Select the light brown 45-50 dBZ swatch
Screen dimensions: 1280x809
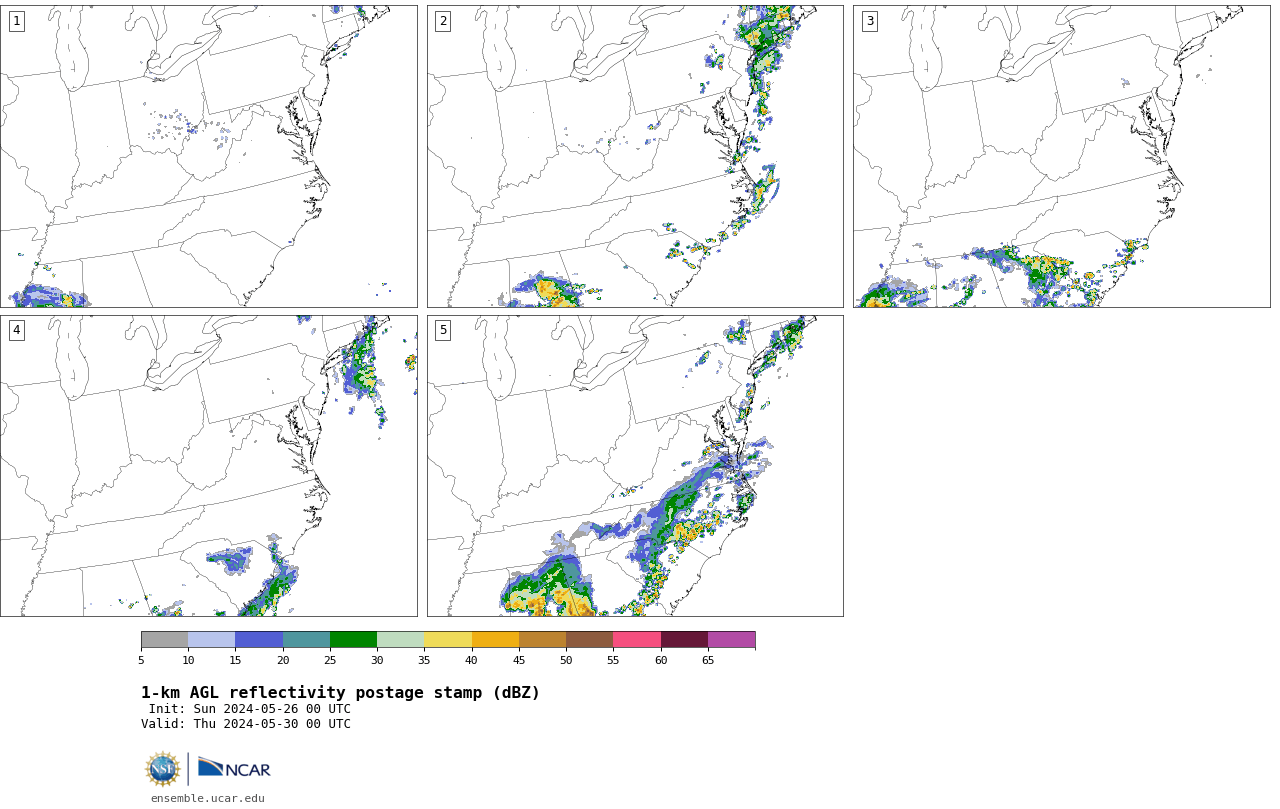(542, 640)
